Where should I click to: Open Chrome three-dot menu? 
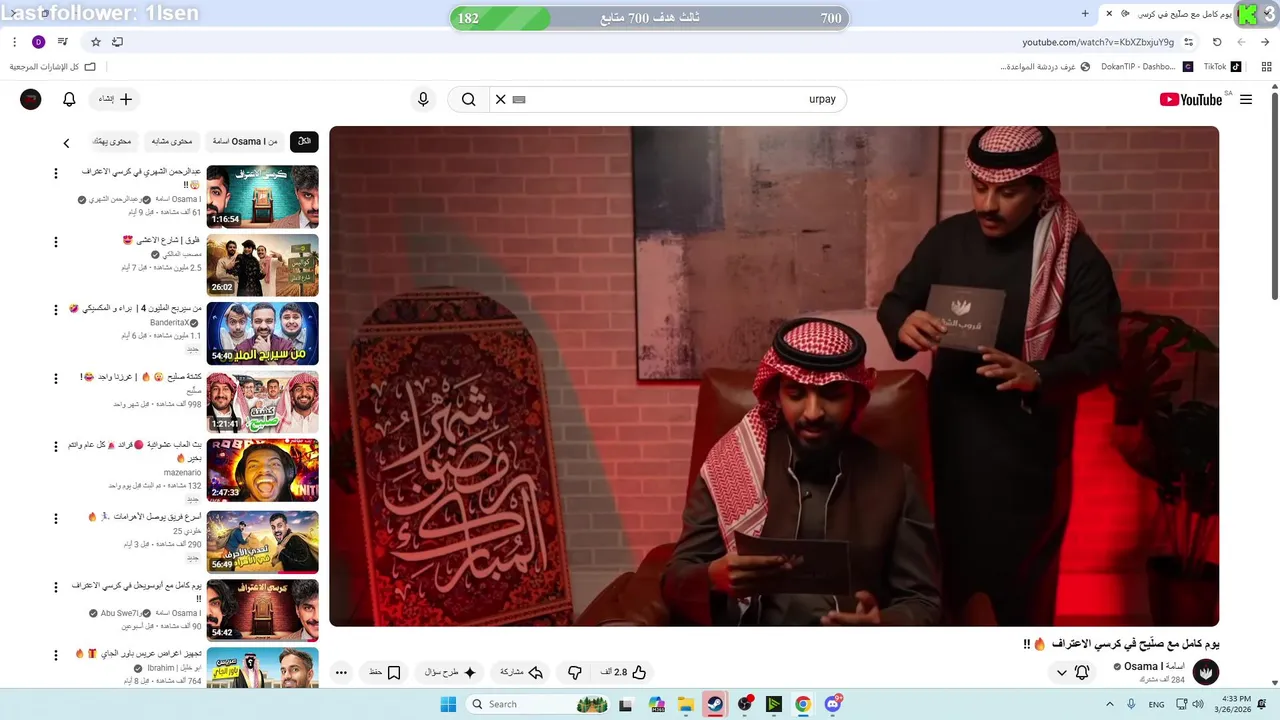tap(14, 42)
